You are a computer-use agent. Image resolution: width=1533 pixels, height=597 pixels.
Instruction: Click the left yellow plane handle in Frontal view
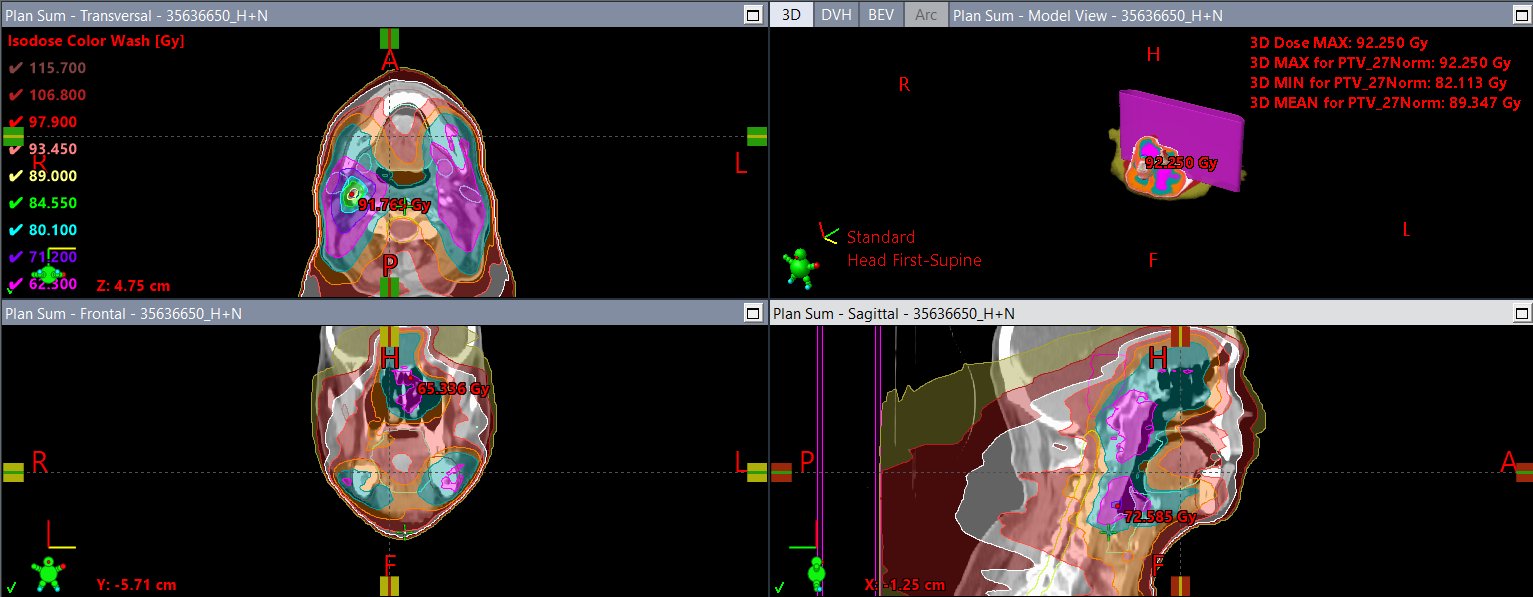click(13, 472)
